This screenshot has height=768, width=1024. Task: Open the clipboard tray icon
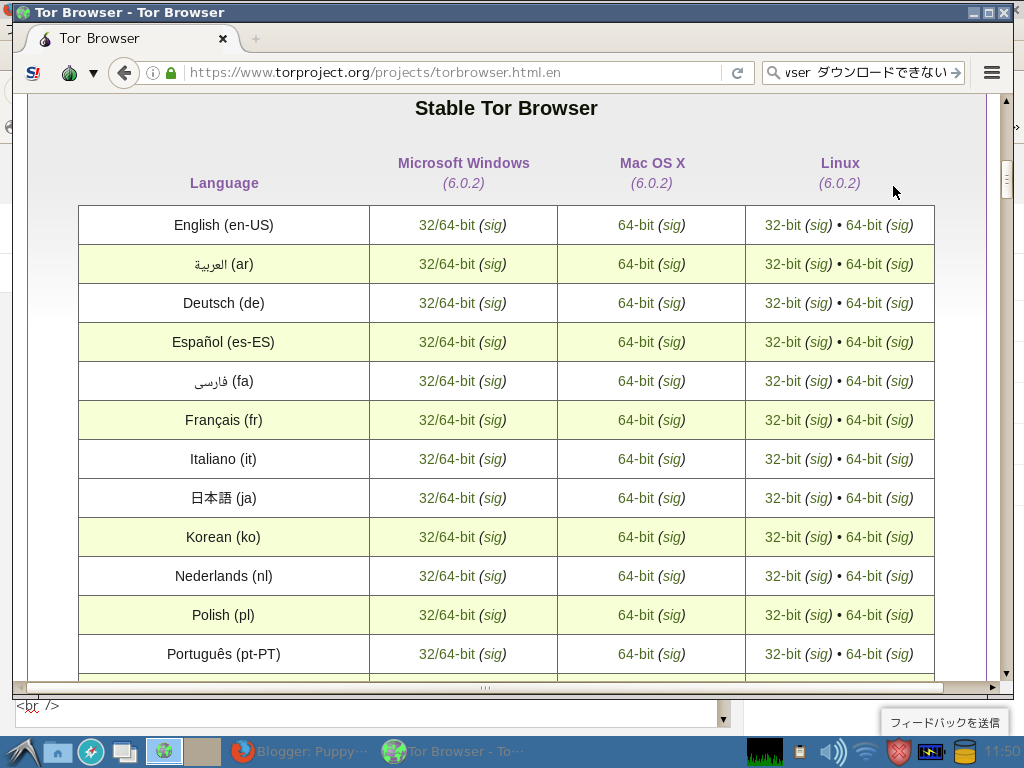(x=799, y=752)
